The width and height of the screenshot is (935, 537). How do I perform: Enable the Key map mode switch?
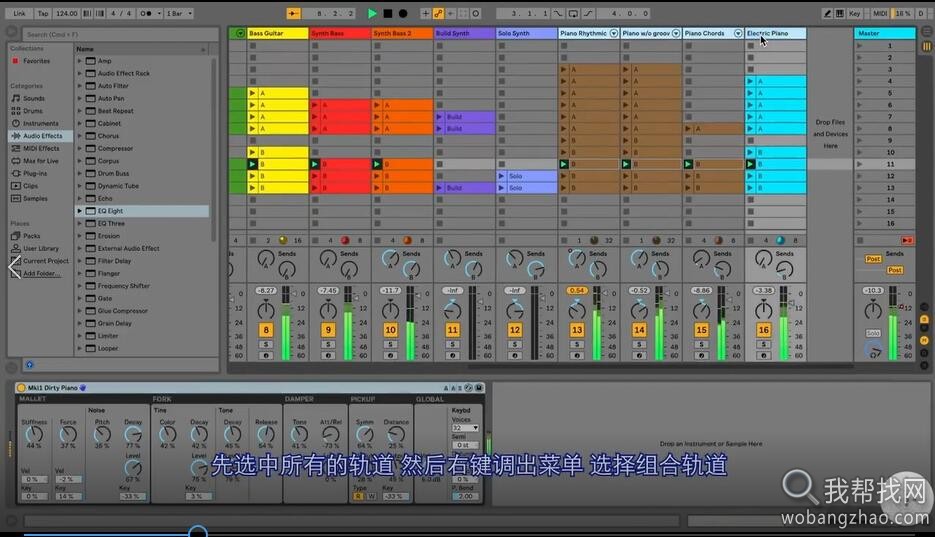pyautogui.click(x=854, y=13)
